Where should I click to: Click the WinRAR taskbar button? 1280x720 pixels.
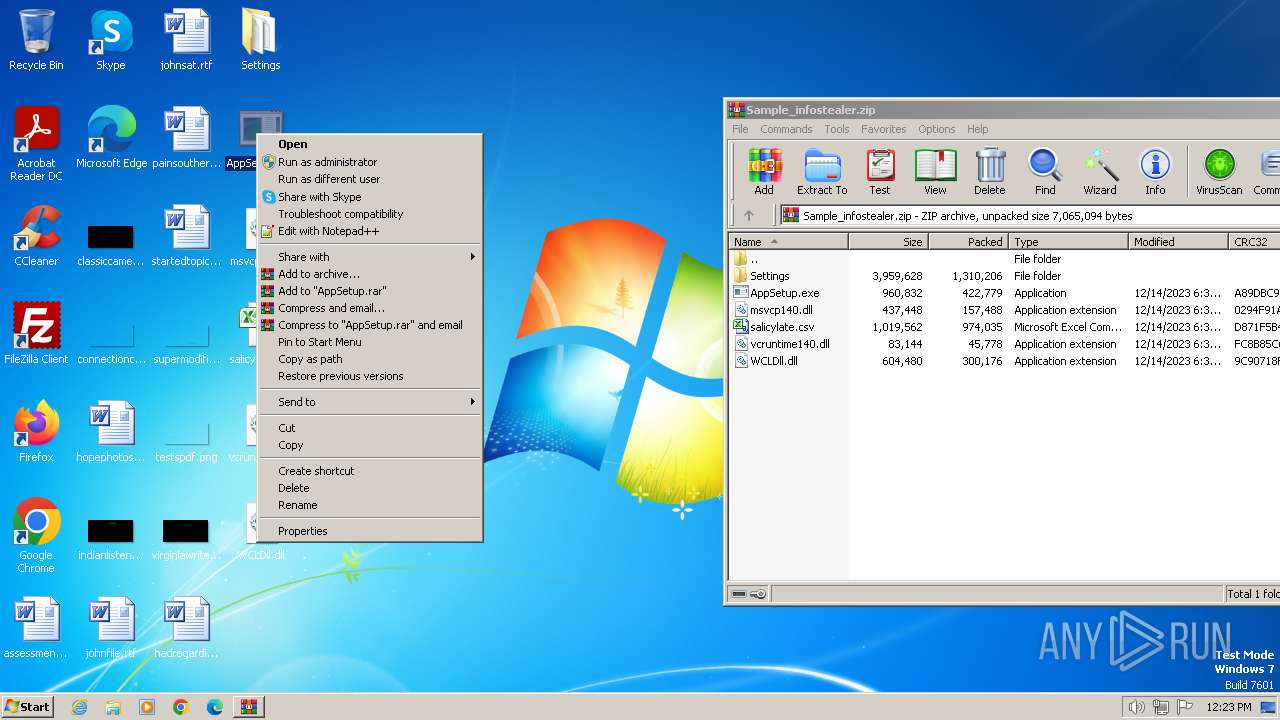tap(248, 707)
